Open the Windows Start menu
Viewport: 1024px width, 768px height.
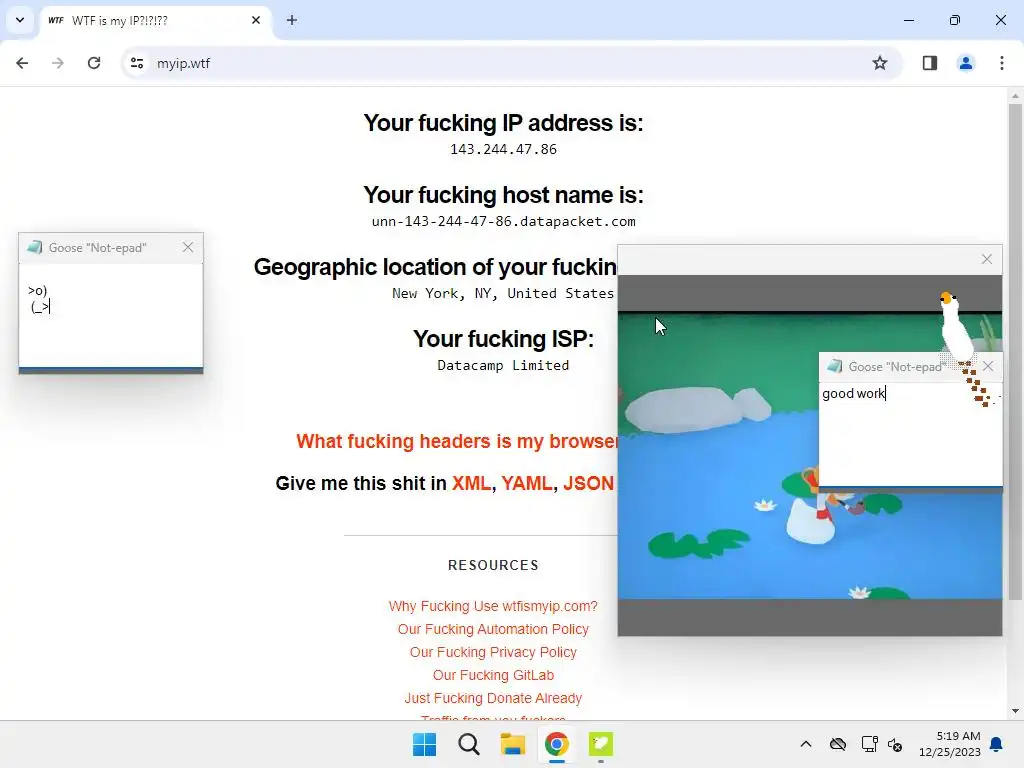coord(424,744)
